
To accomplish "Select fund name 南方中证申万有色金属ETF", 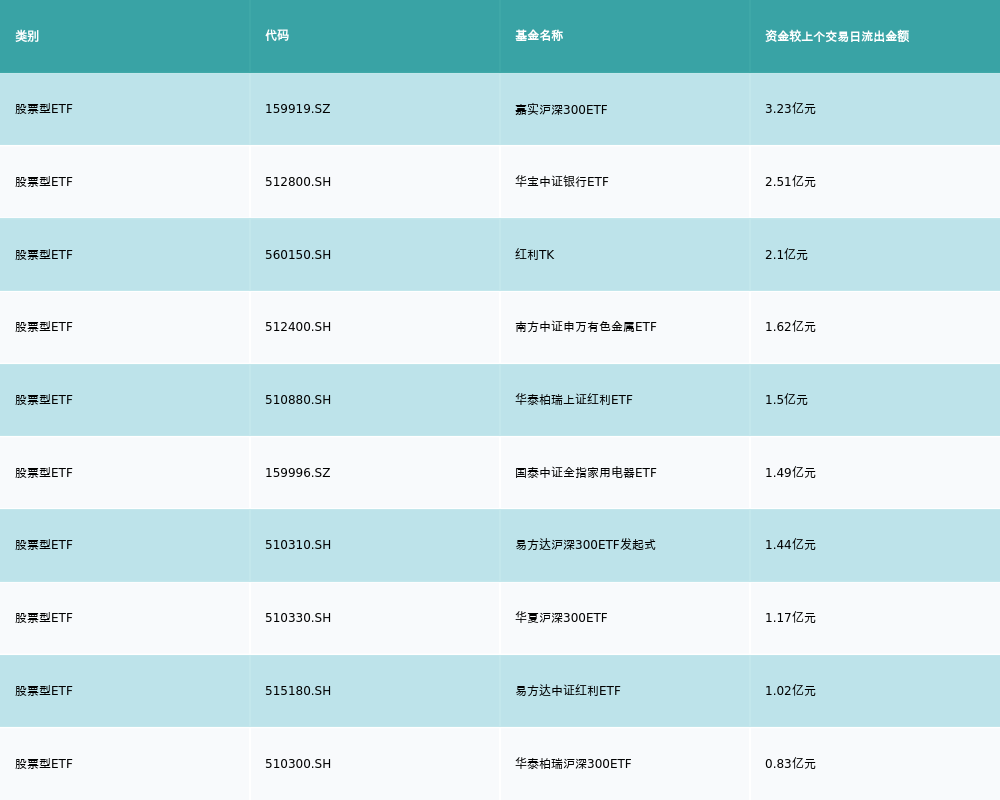I will (585, 327).
